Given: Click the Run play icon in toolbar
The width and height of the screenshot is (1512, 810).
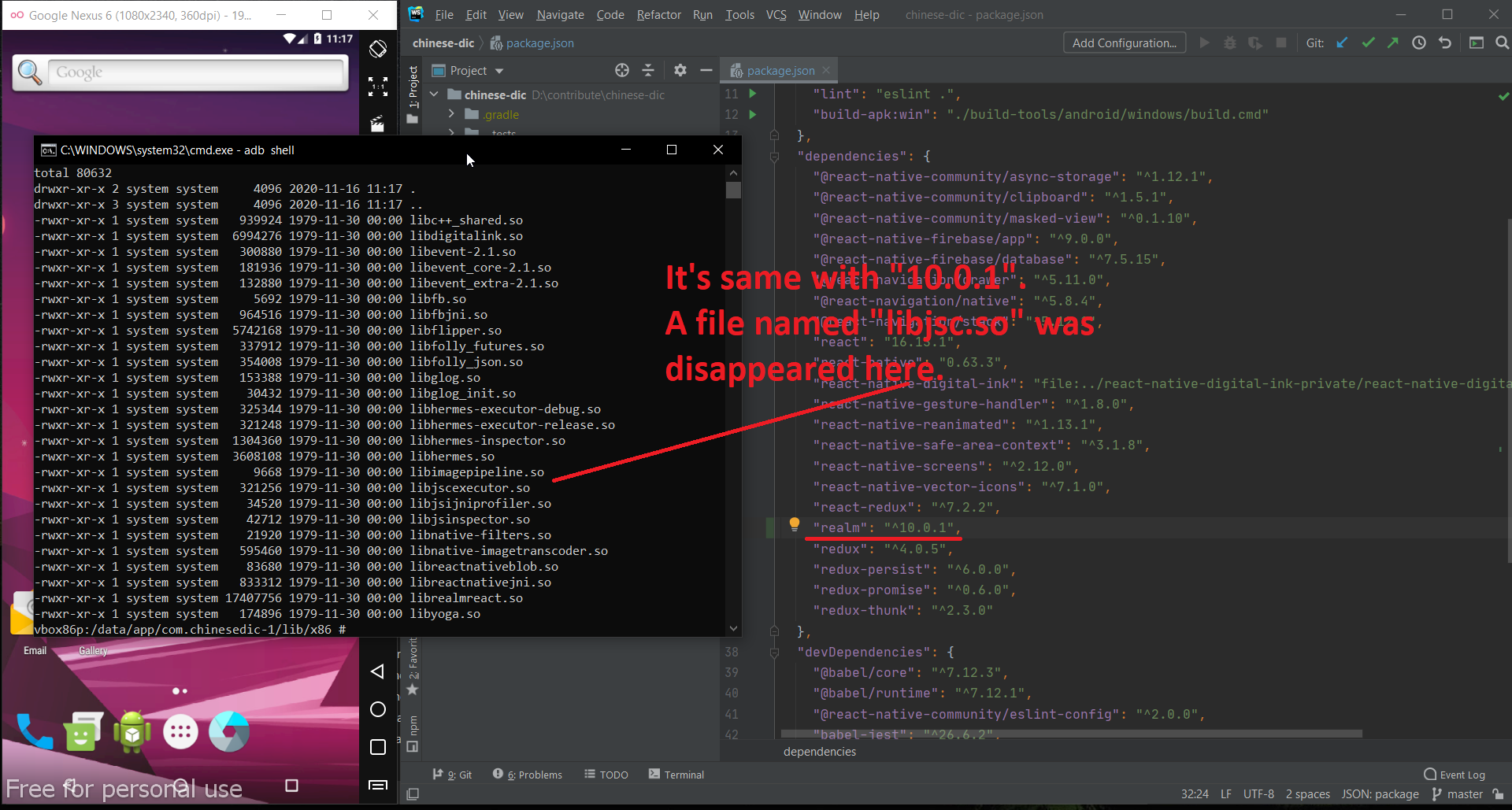Looking at the screenshot, I should 1204,43.
